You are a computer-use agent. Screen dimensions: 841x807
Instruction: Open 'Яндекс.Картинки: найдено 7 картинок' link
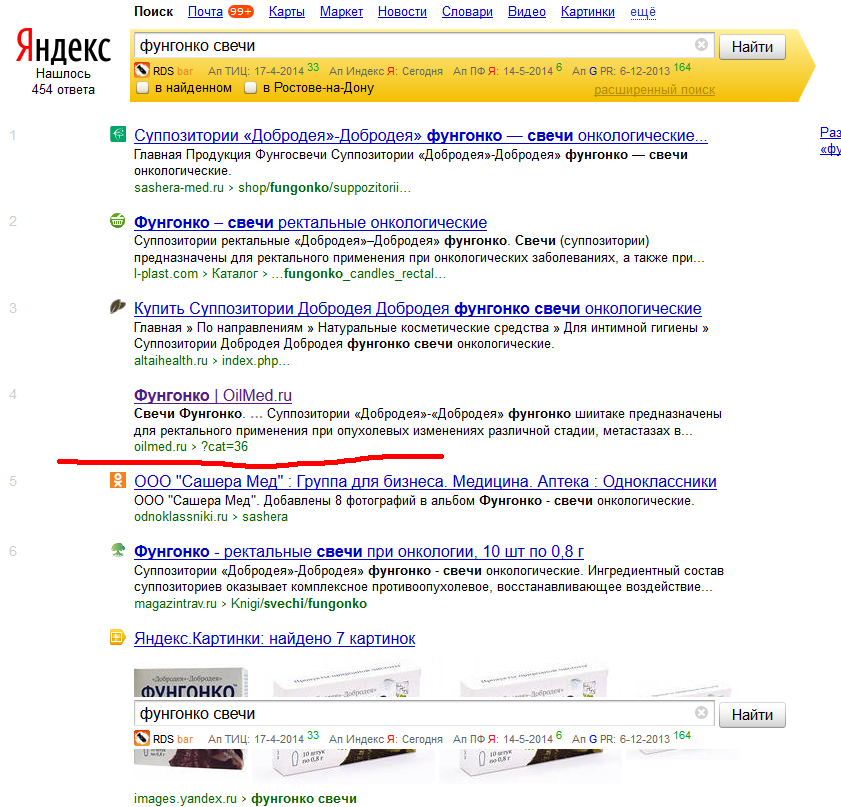coord(275,639)
